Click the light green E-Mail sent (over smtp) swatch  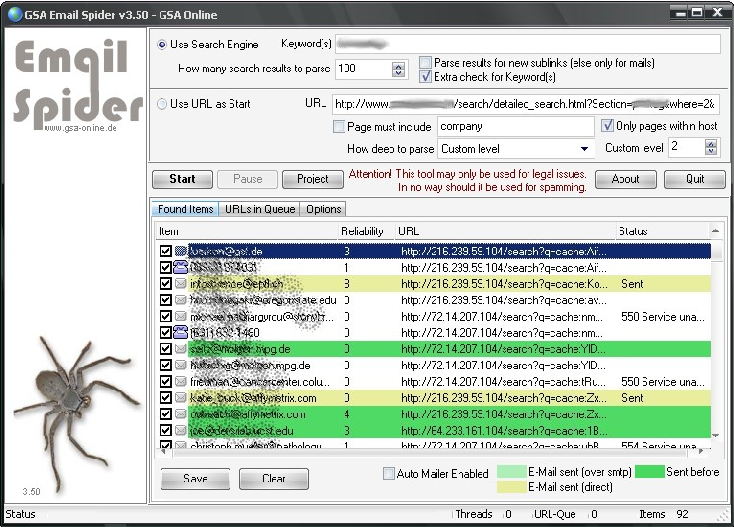tap(511, 472)
